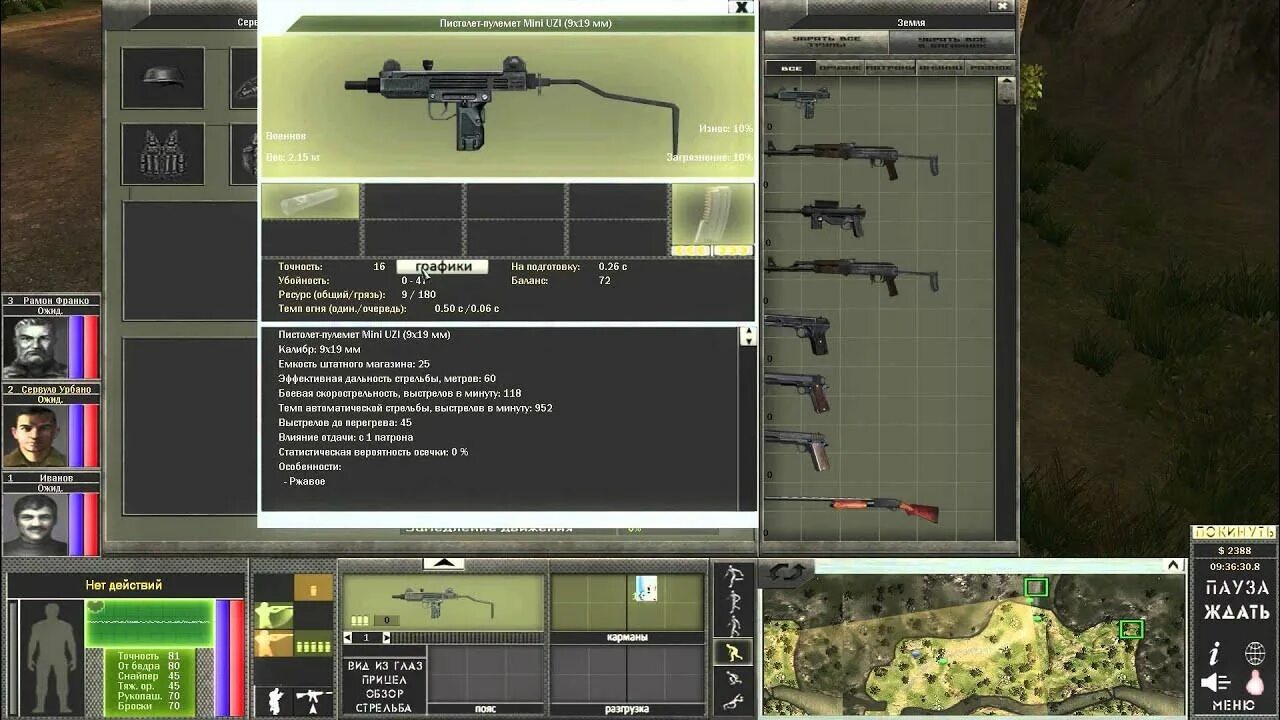Choose the lower aimed shot mode icon

[x=273, y=643]
